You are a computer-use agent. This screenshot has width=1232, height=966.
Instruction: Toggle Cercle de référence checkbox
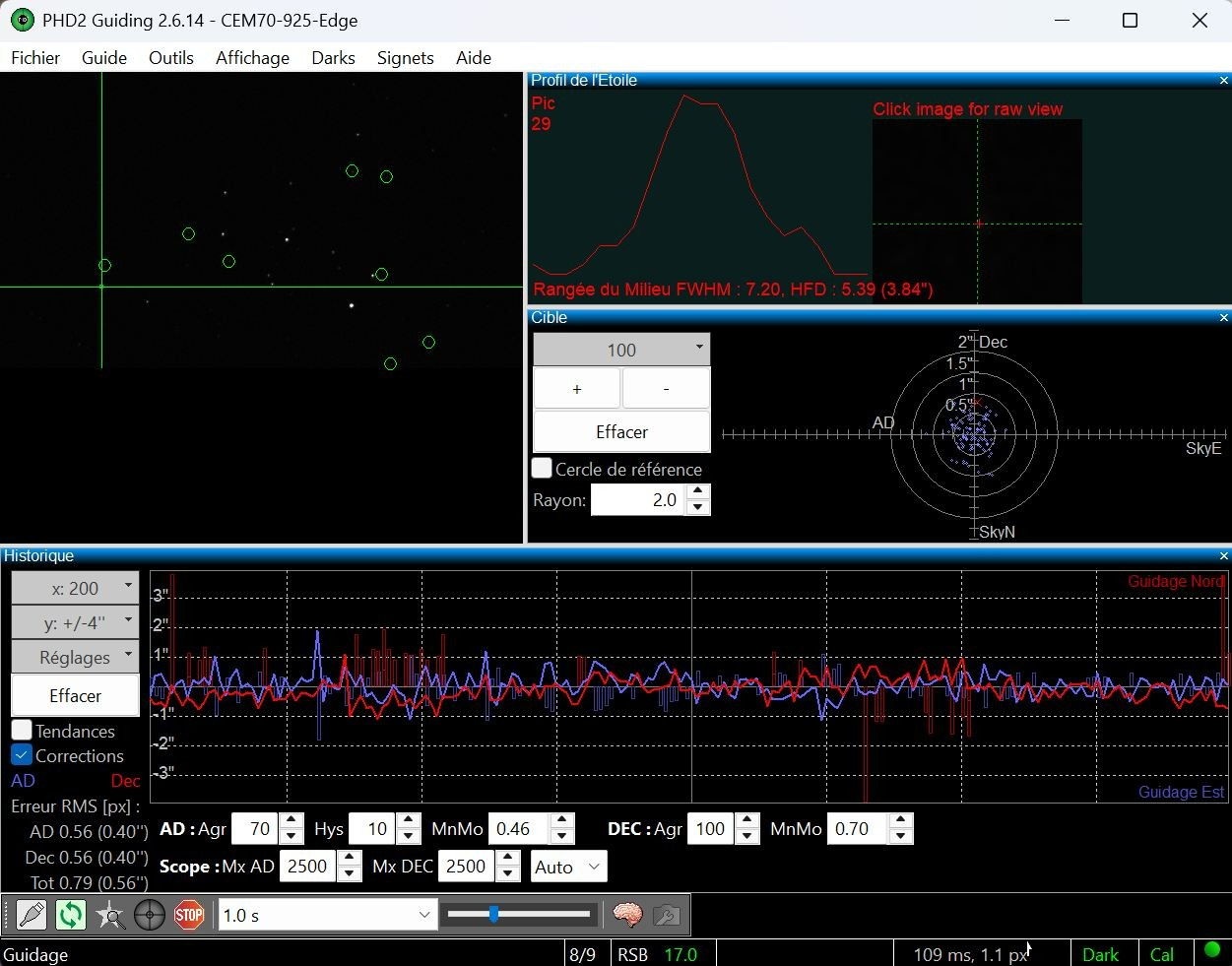tap(542, 468)
